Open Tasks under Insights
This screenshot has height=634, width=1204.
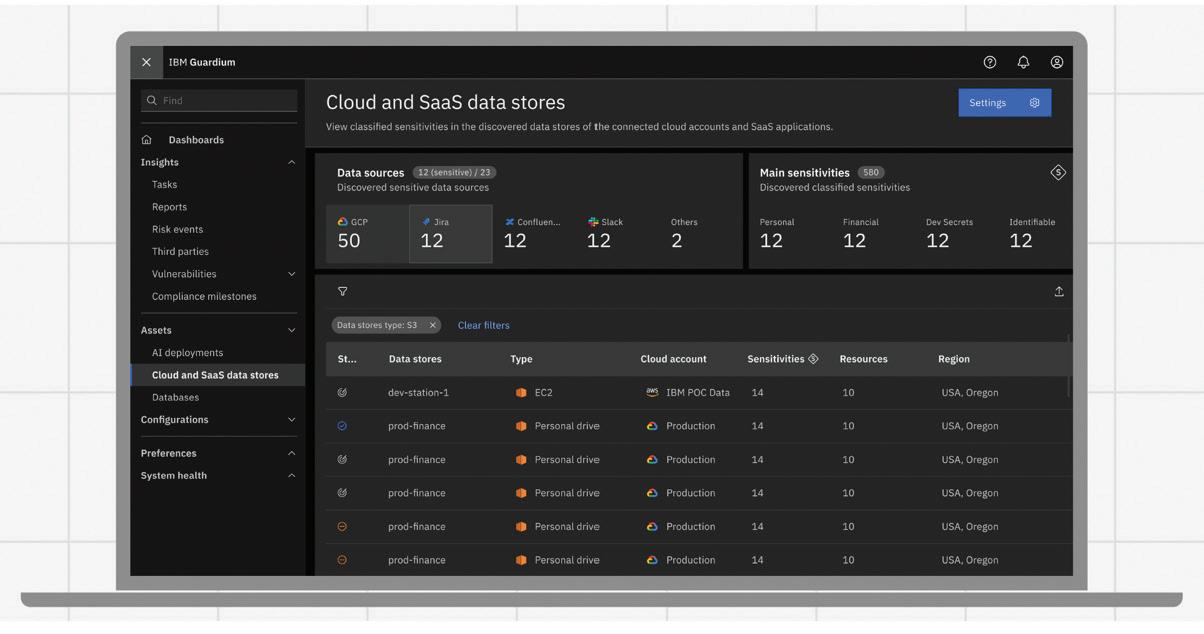[x=164, y=185]
